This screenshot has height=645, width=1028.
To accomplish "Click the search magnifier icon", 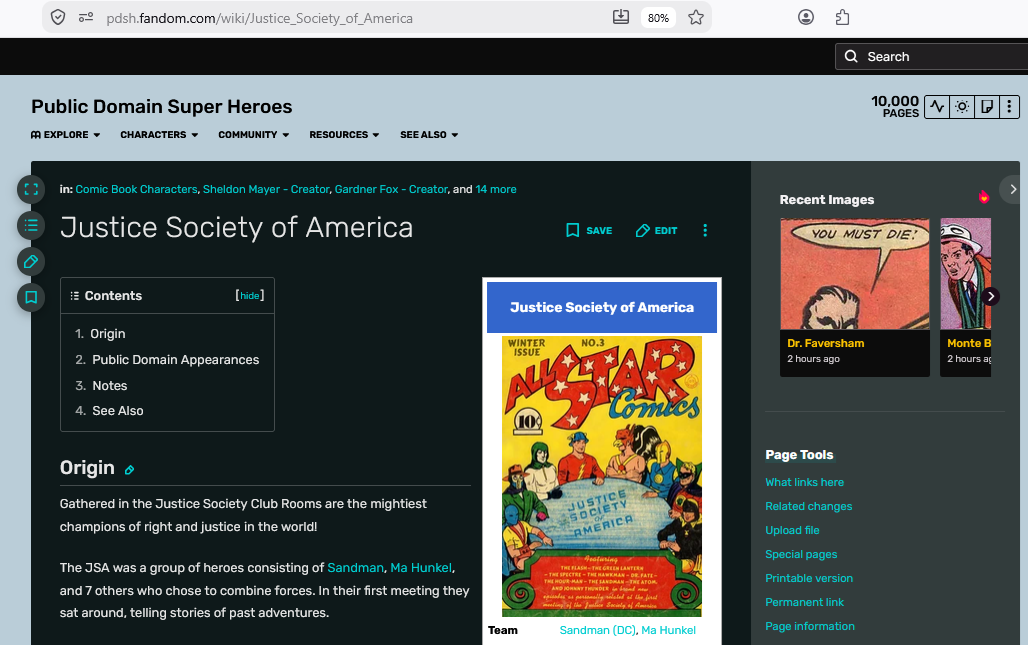I will point(851,56).
